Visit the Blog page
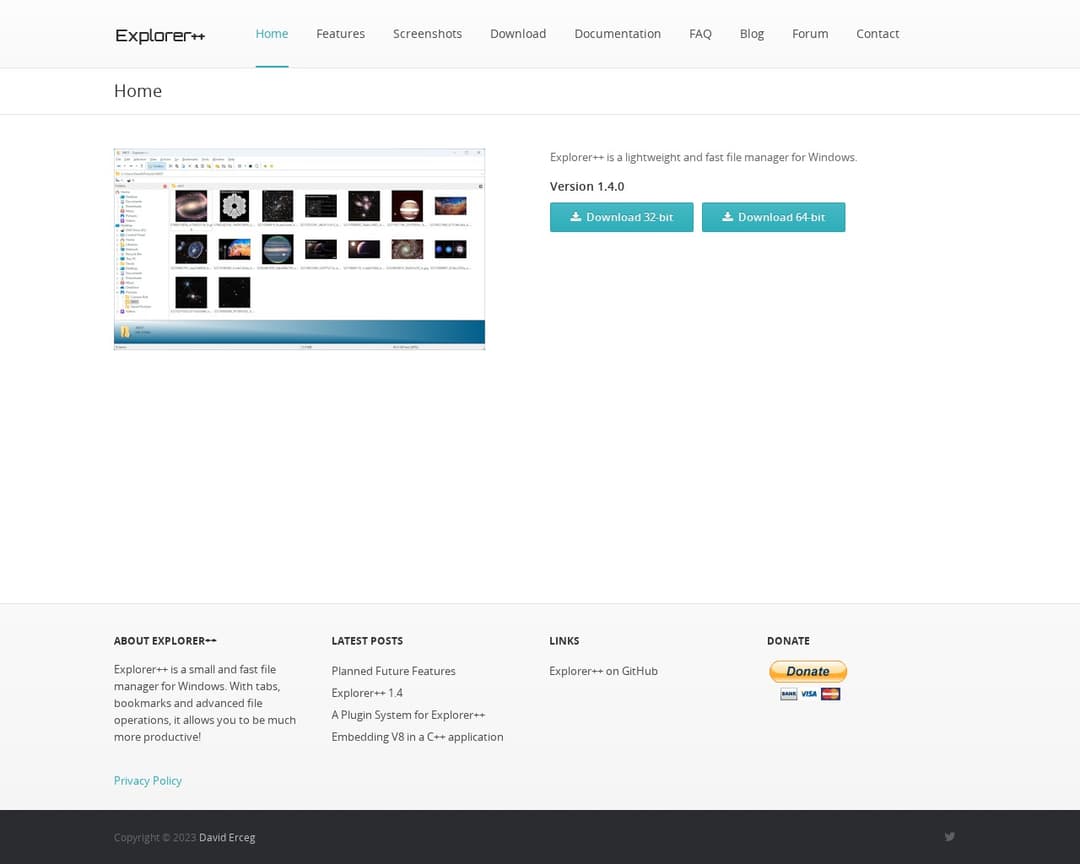1080x864 pixels. (x=751, y=34)
